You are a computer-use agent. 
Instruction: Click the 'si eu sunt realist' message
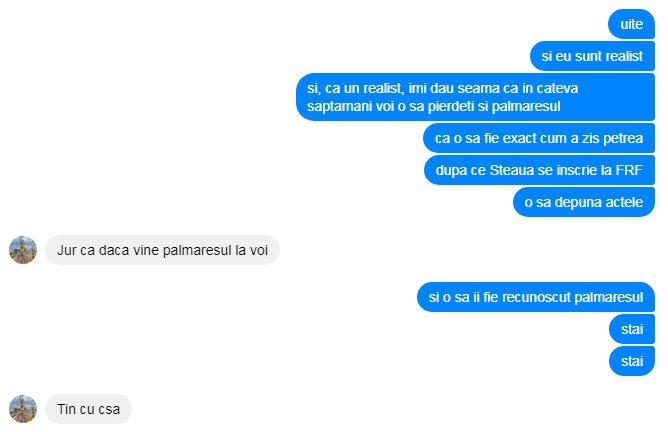(x=592, y=56)
